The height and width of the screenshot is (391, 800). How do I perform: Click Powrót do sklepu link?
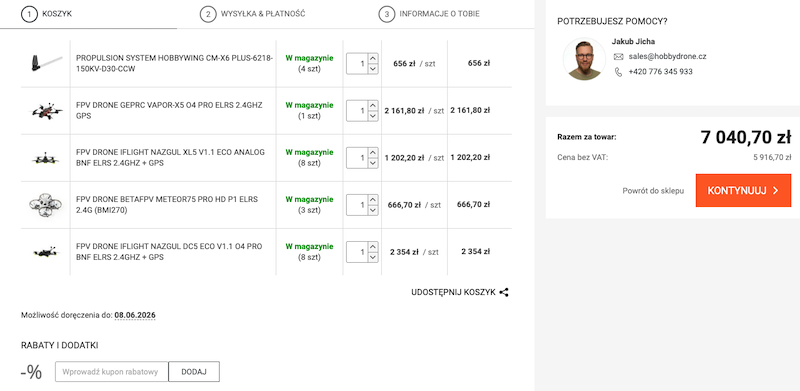click(x=653, y=191)
